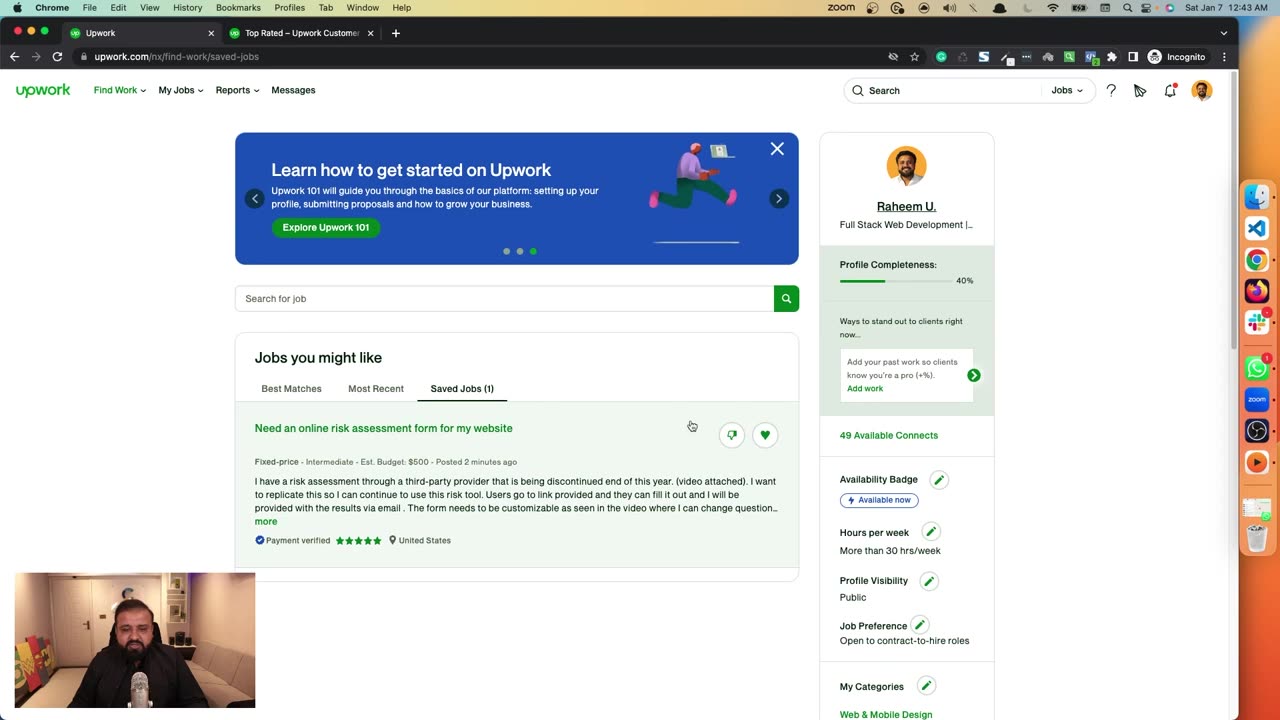Expand job description with more link
Image resolution: width=1280 pixels, height=720 pixels.
click(x=266, y=521)
